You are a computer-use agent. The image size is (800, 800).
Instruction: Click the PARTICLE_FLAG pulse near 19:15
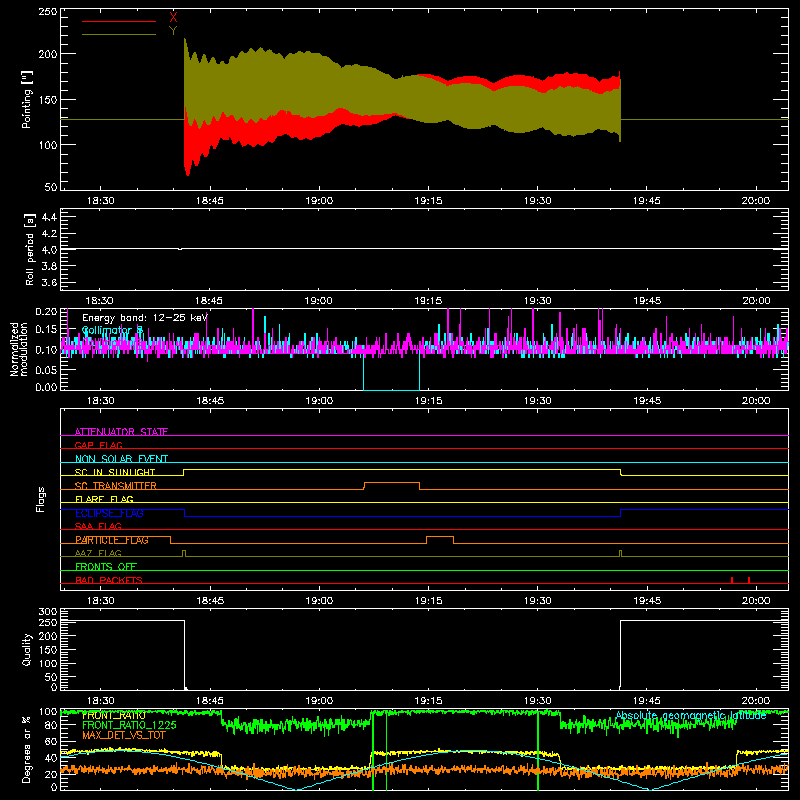440,537
